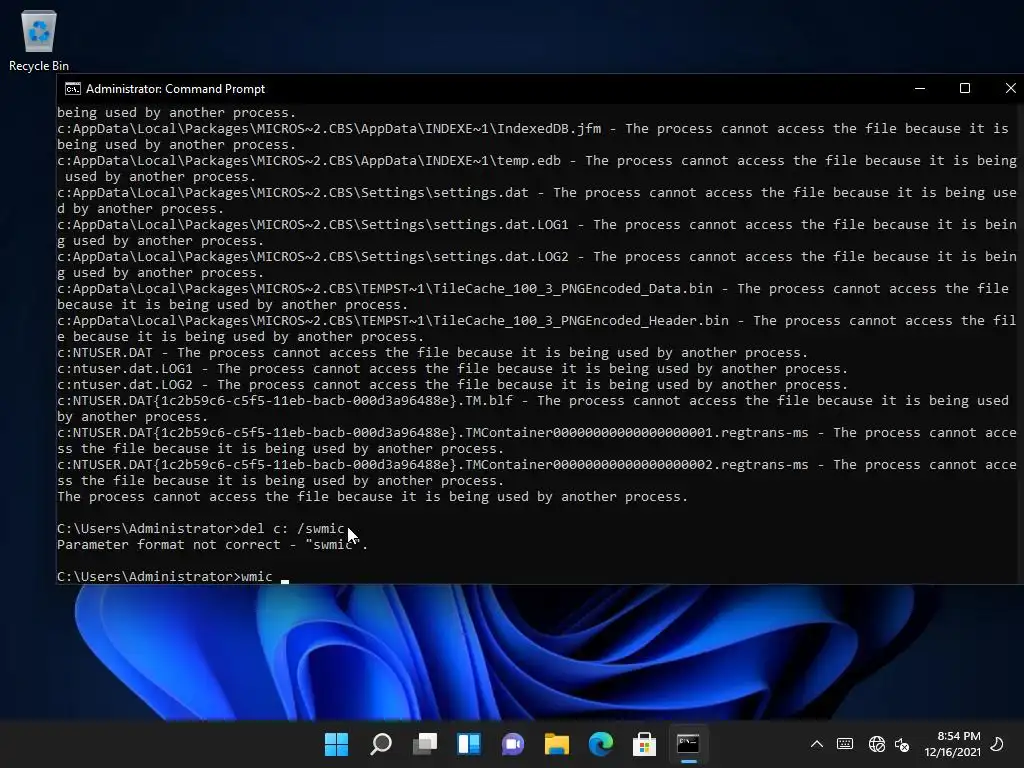This screenshot has height=768, width=1024.
Task: Click the temp.edb file path line
Action: (537, 168)
